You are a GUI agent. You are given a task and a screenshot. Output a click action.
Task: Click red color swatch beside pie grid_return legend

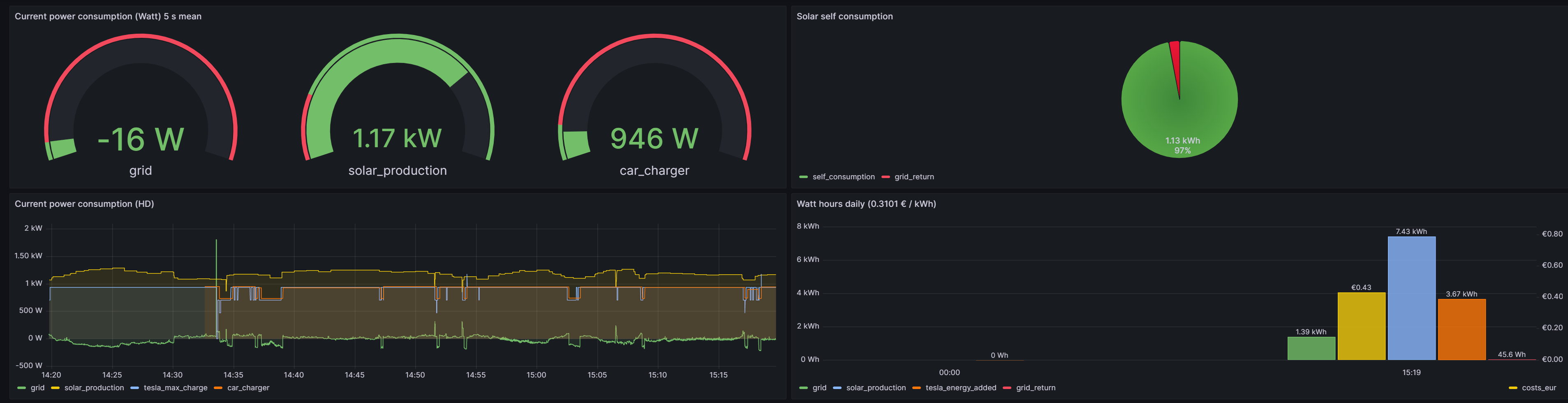pyautogui.click(x=886, y=177)
